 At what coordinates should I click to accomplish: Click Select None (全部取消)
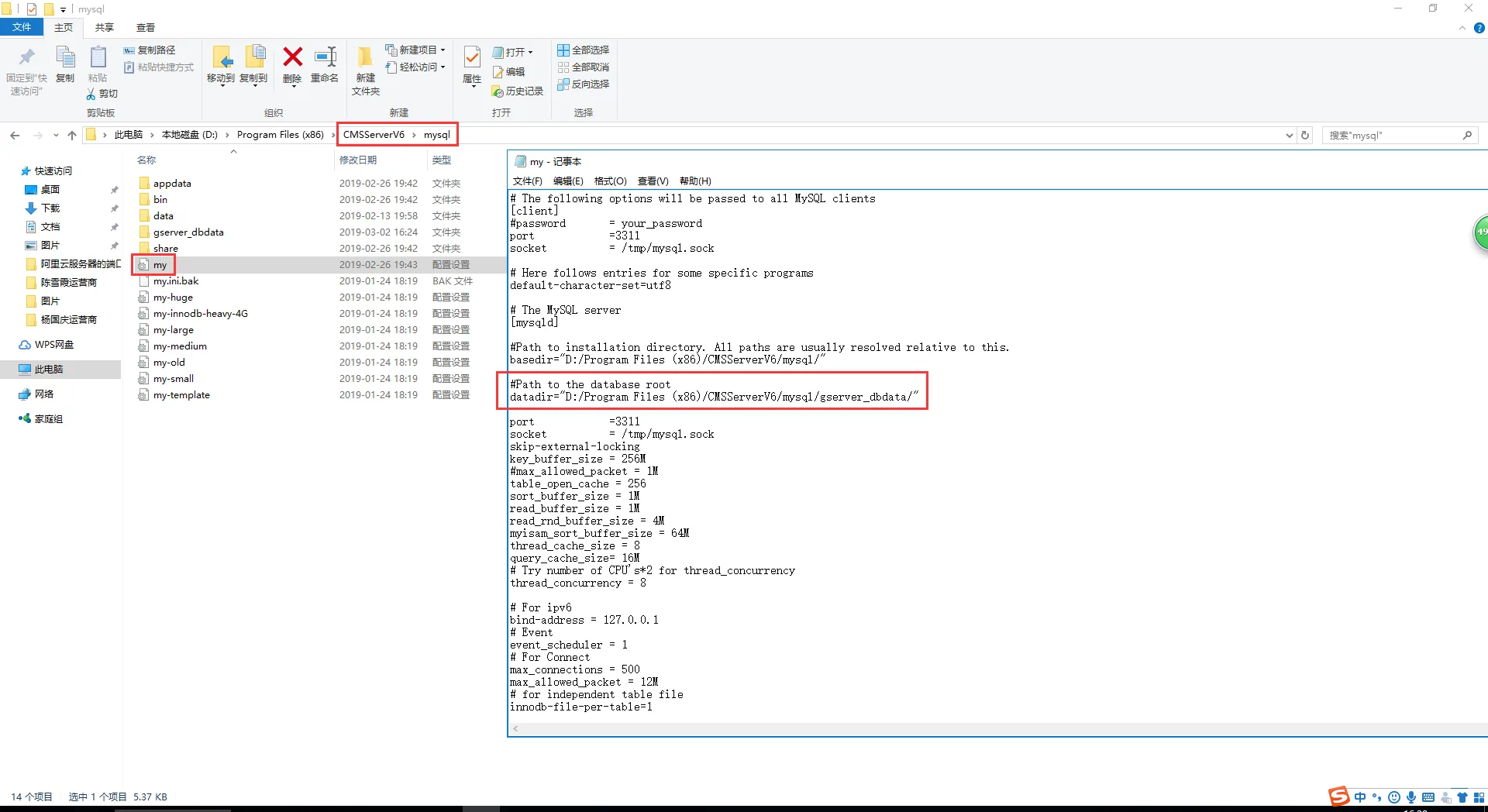tap(584, 67)
